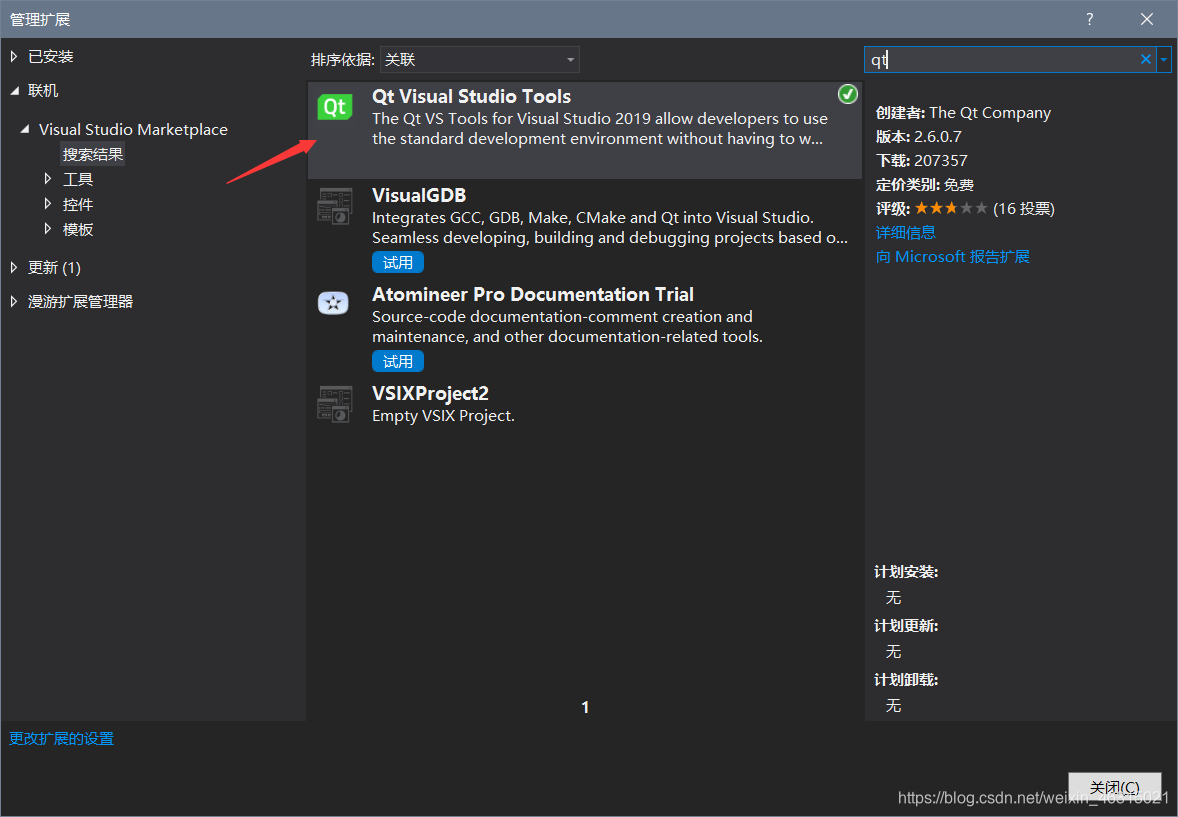The height and width of the screenshot is (817, 1178).
Task: Click the 版本: 2.6.0.7 text
Action: [x=919, y=137]
